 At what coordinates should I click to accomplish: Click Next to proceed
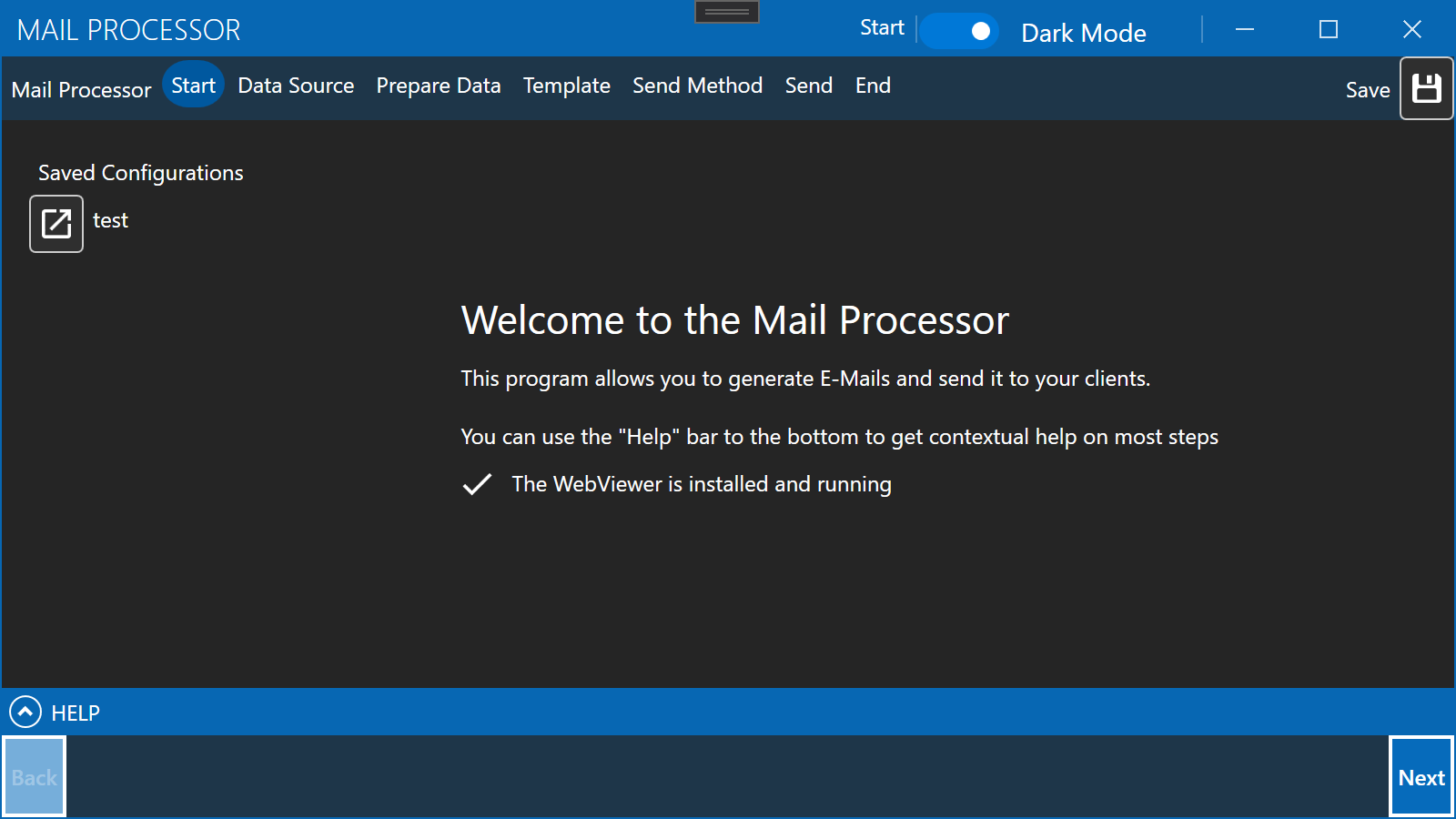coord(1421,777)
